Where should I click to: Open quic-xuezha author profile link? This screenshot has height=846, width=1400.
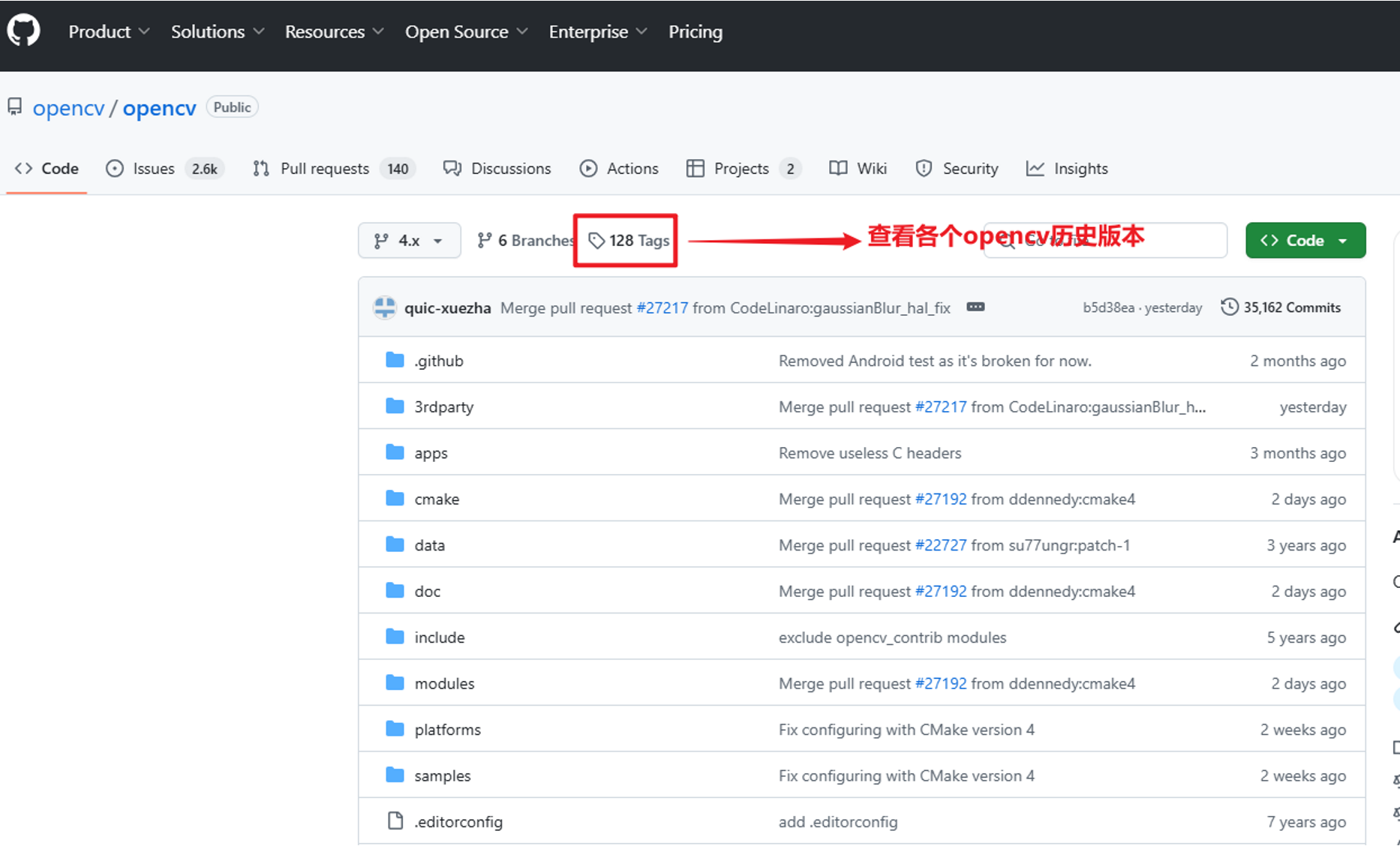(447, 308)
